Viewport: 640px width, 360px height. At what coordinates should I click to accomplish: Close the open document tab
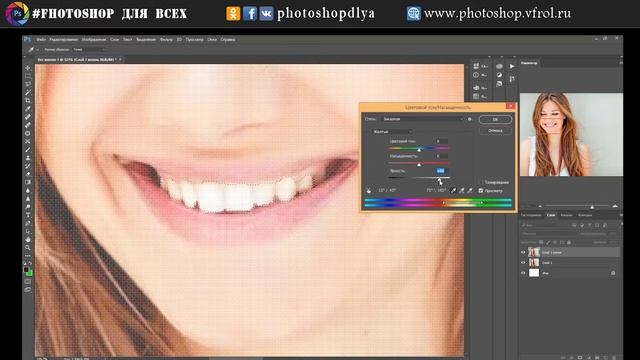click(x=120, y=60)
